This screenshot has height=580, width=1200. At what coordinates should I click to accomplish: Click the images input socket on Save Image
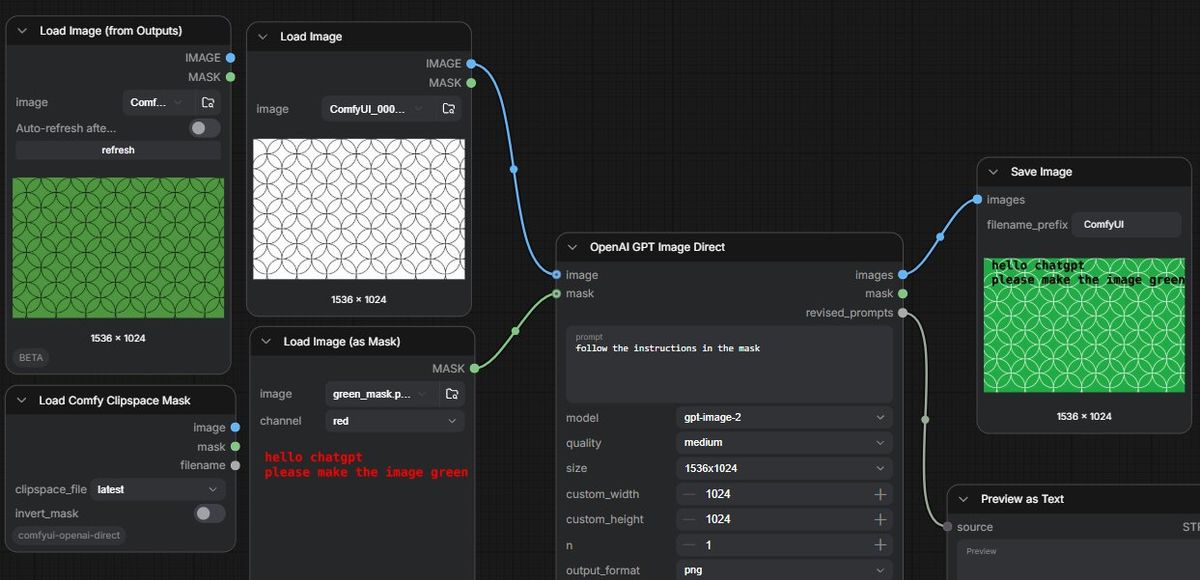[978, 200]
